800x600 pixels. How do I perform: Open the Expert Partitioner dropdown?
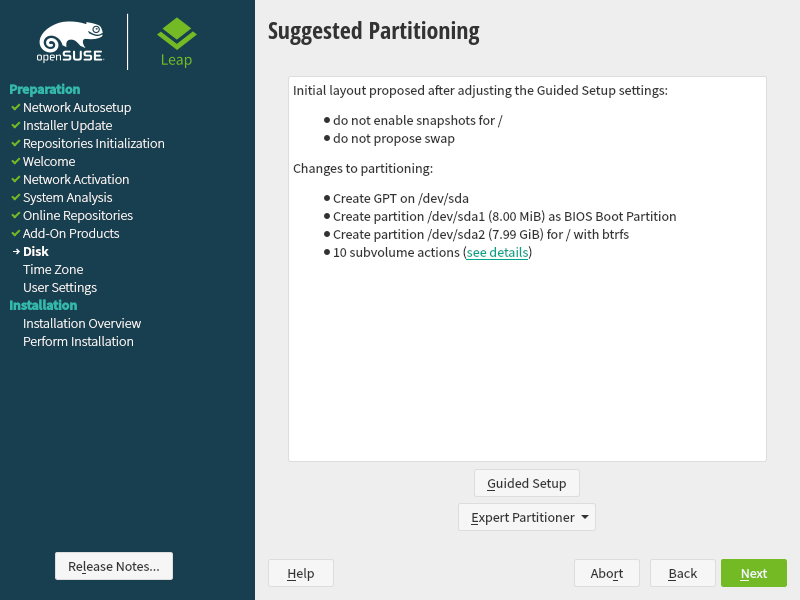click(526, 517)
